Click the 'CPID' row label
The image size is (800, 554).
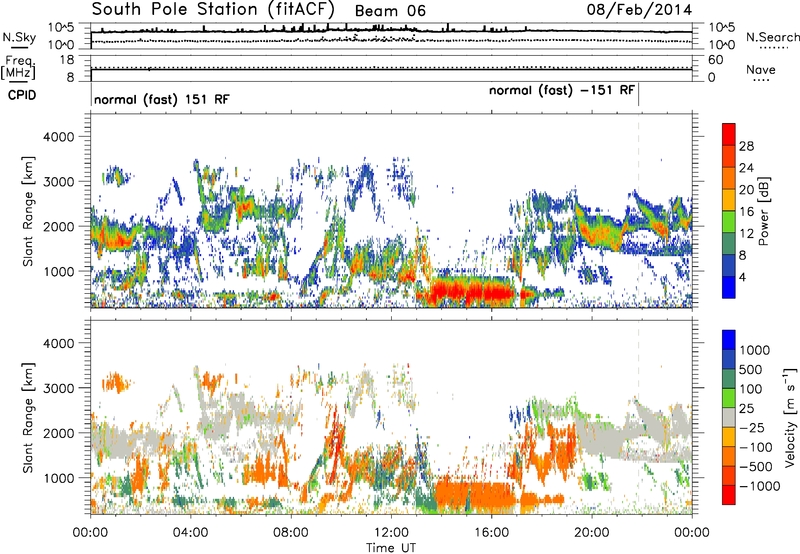(x=22, y=95)
